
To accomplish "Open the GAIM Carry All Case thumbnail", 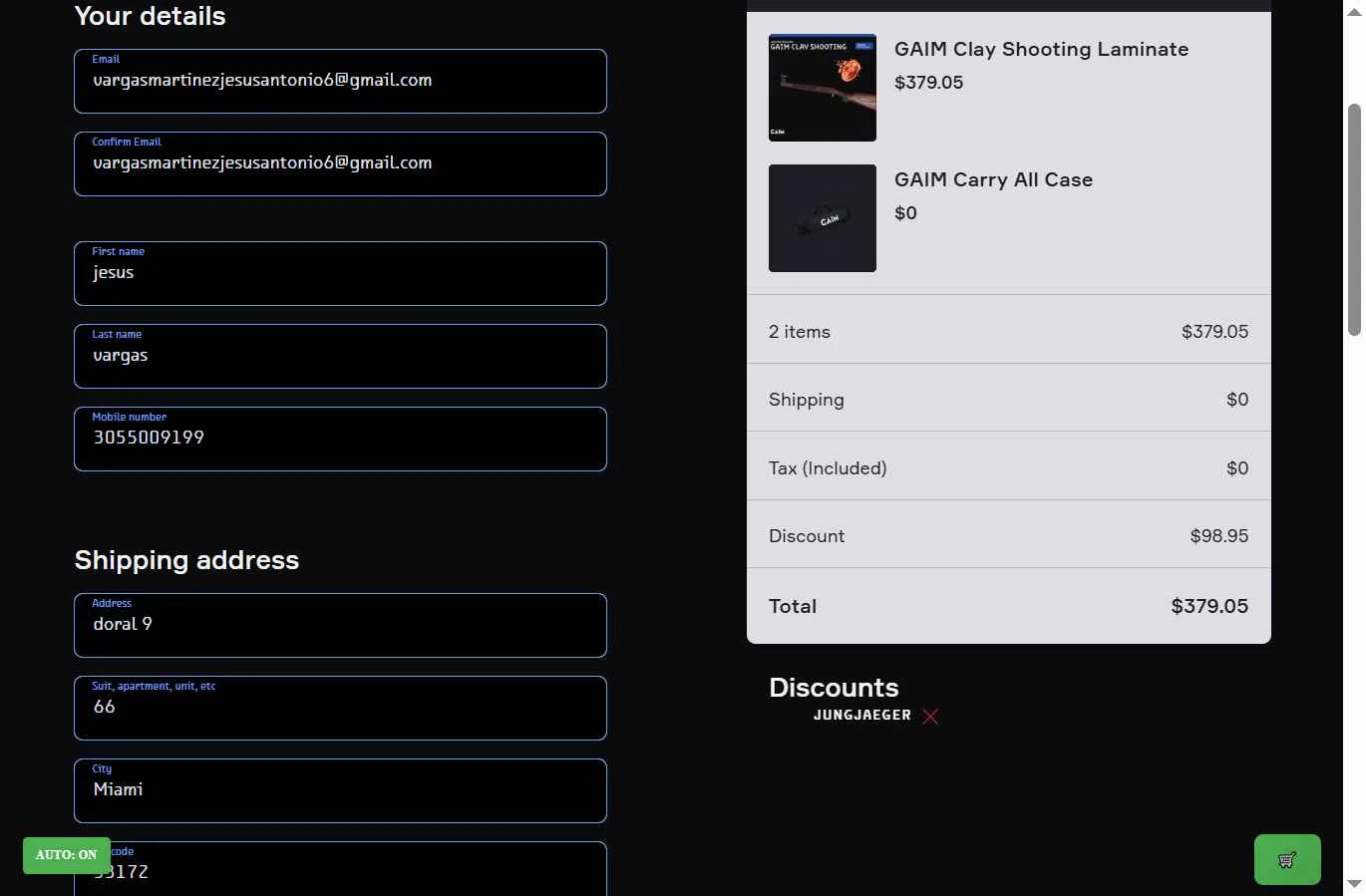I will point(823,218).
